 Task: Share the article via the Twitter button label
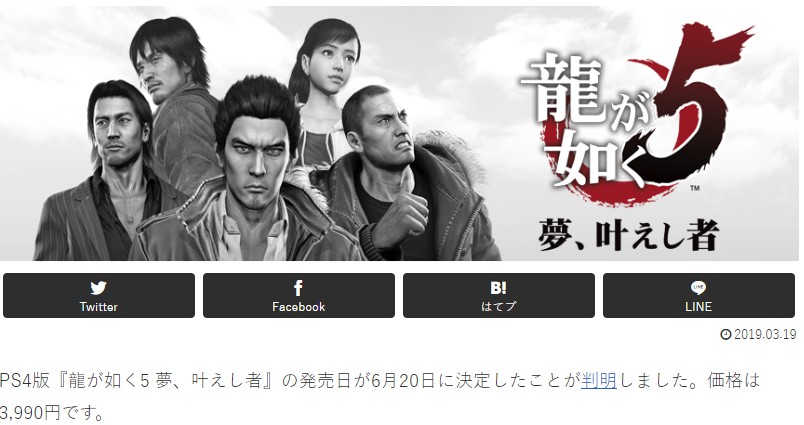coord(98,307)
